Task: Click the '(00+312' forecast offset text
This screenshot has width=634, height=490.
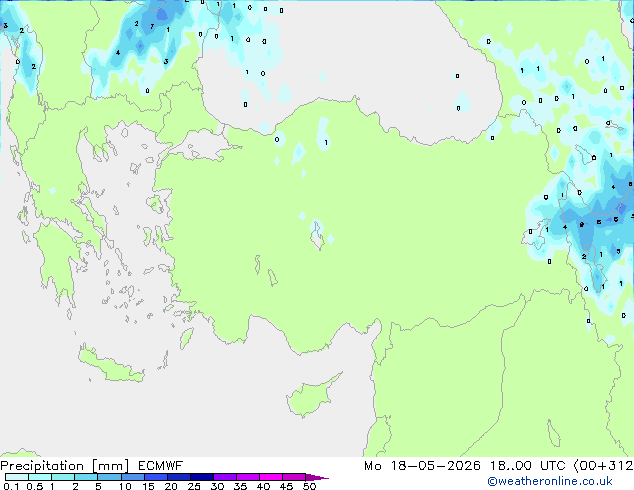Action: [x=603, y=466]
